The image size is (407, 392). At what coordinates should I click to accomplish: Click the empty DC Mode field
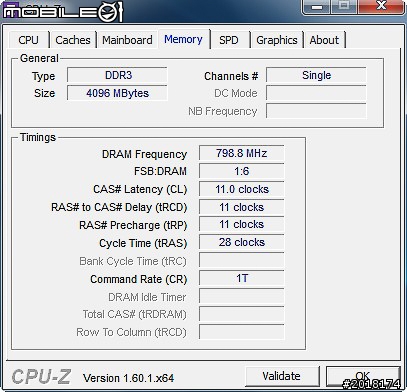(316, 93)
